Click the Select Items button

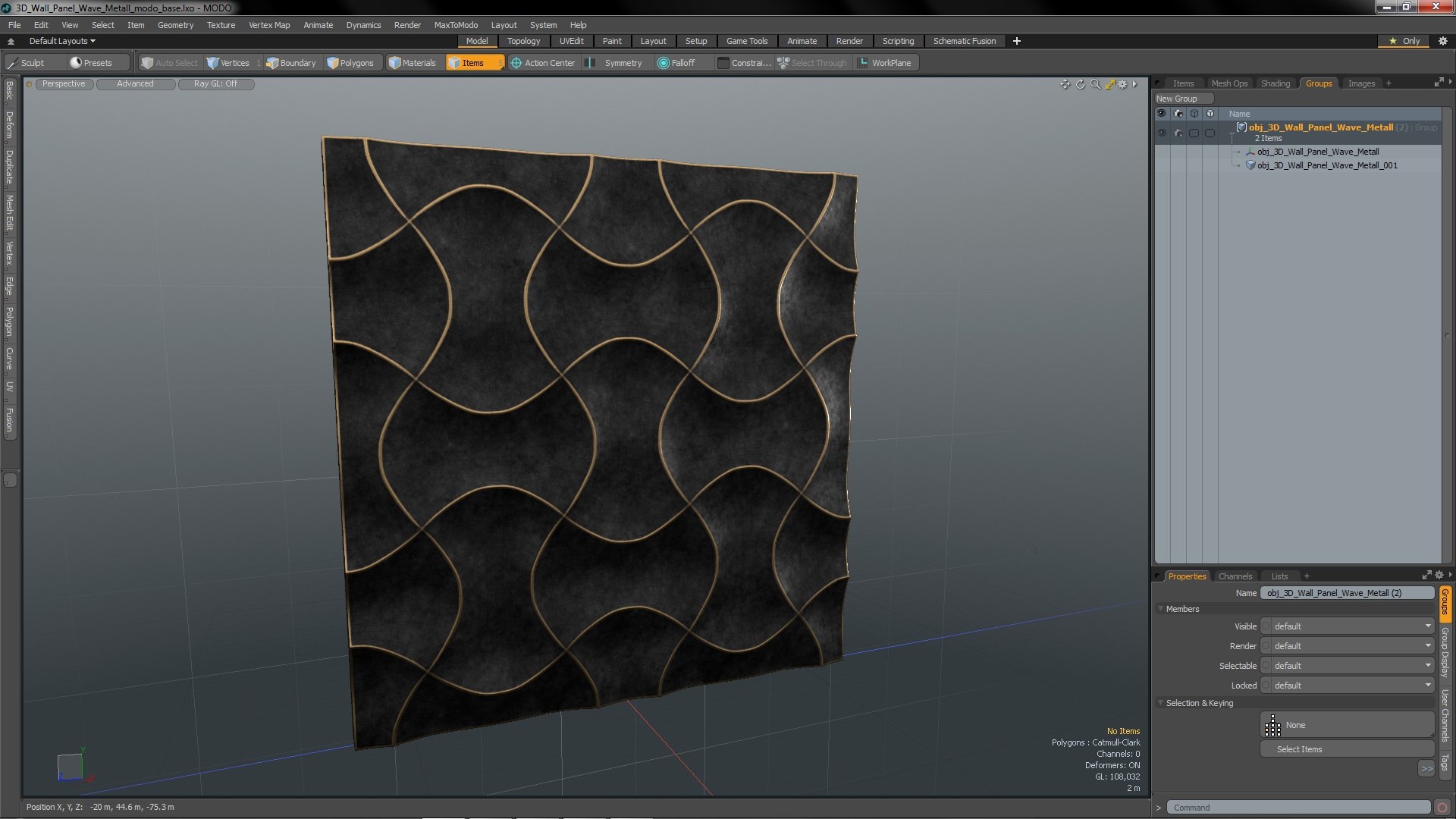(x=1347, y=749)
